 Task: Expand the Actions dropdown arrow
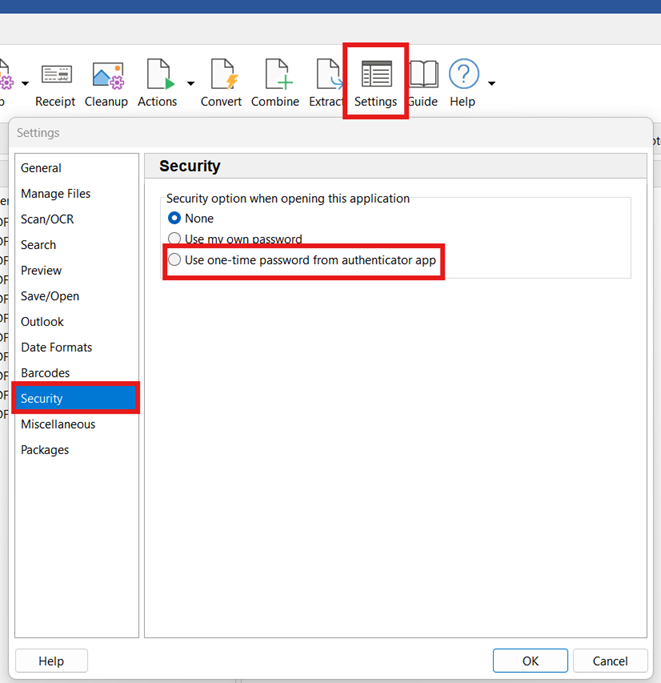click(190, 83)
